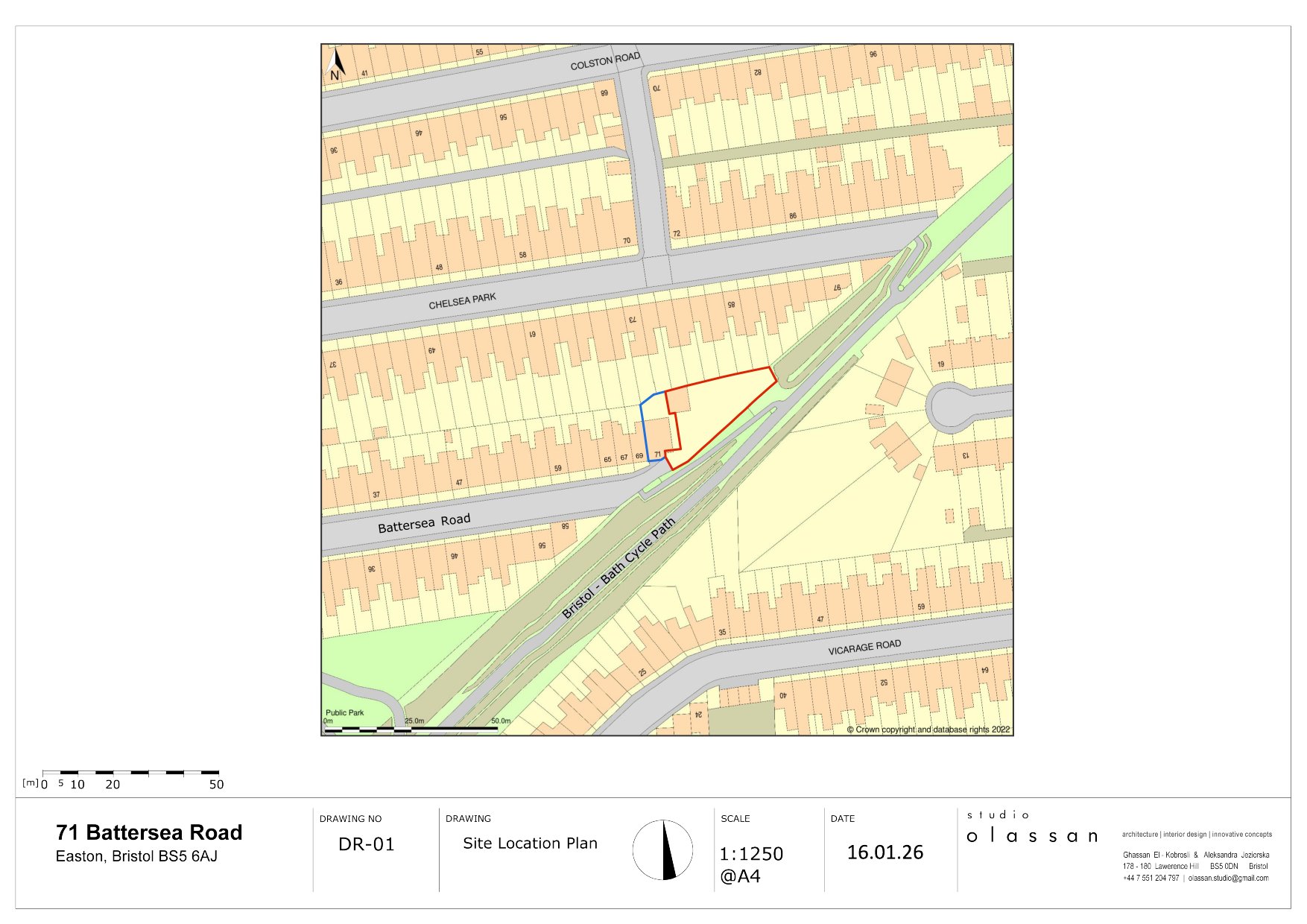
Task: Open the olassan.studio@gmail.com email link
Action: click(1228, 878)
